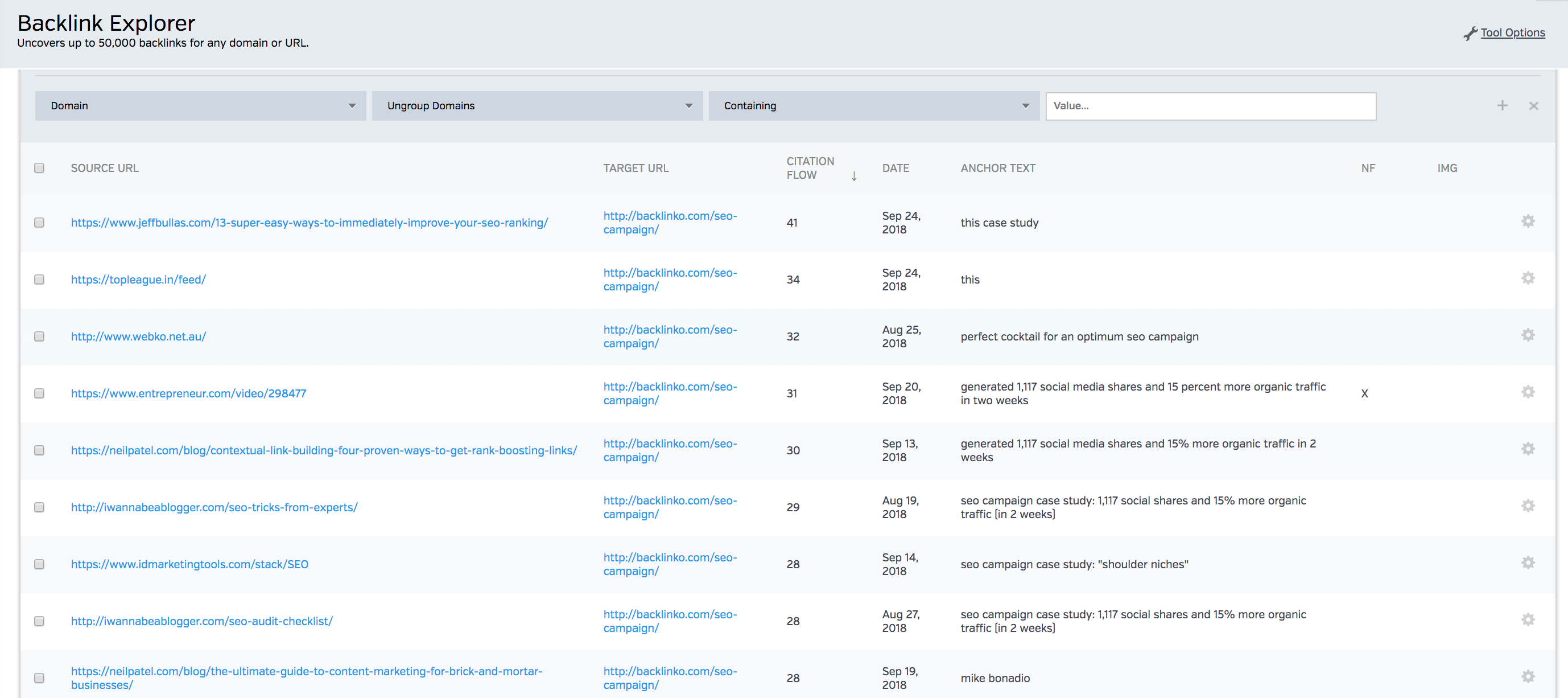Open the Containing condition dropdown

point(873,106)
